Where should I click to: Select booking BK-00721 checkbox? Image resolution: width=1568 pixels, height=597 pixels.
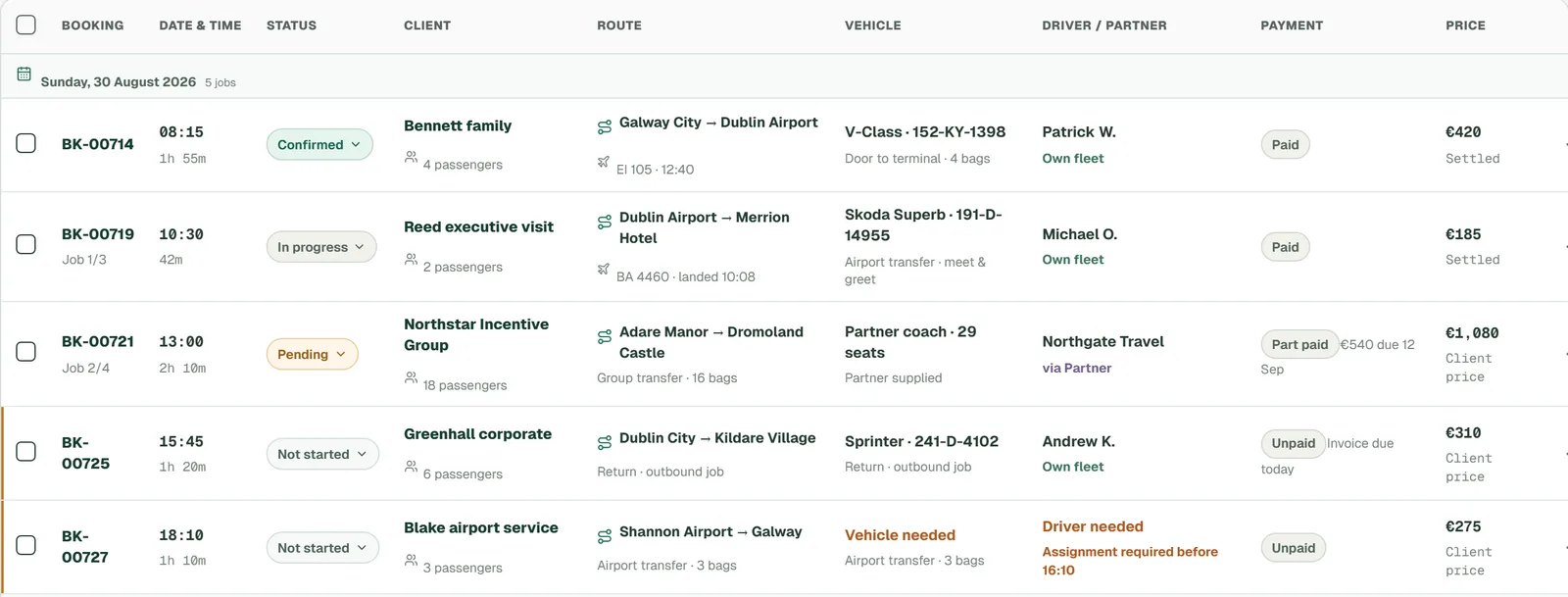26,351
